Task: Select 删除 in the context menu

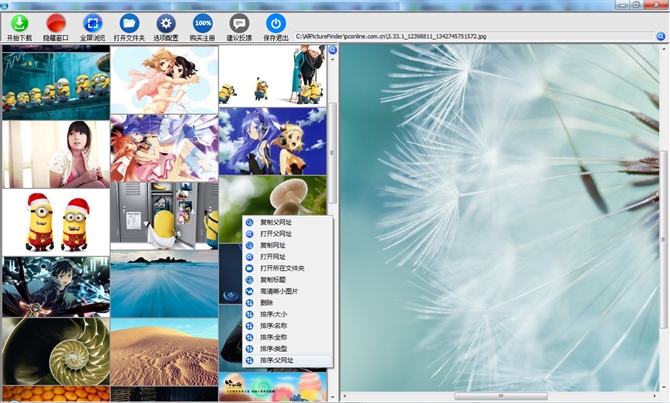Action: [x=266, y=303]
